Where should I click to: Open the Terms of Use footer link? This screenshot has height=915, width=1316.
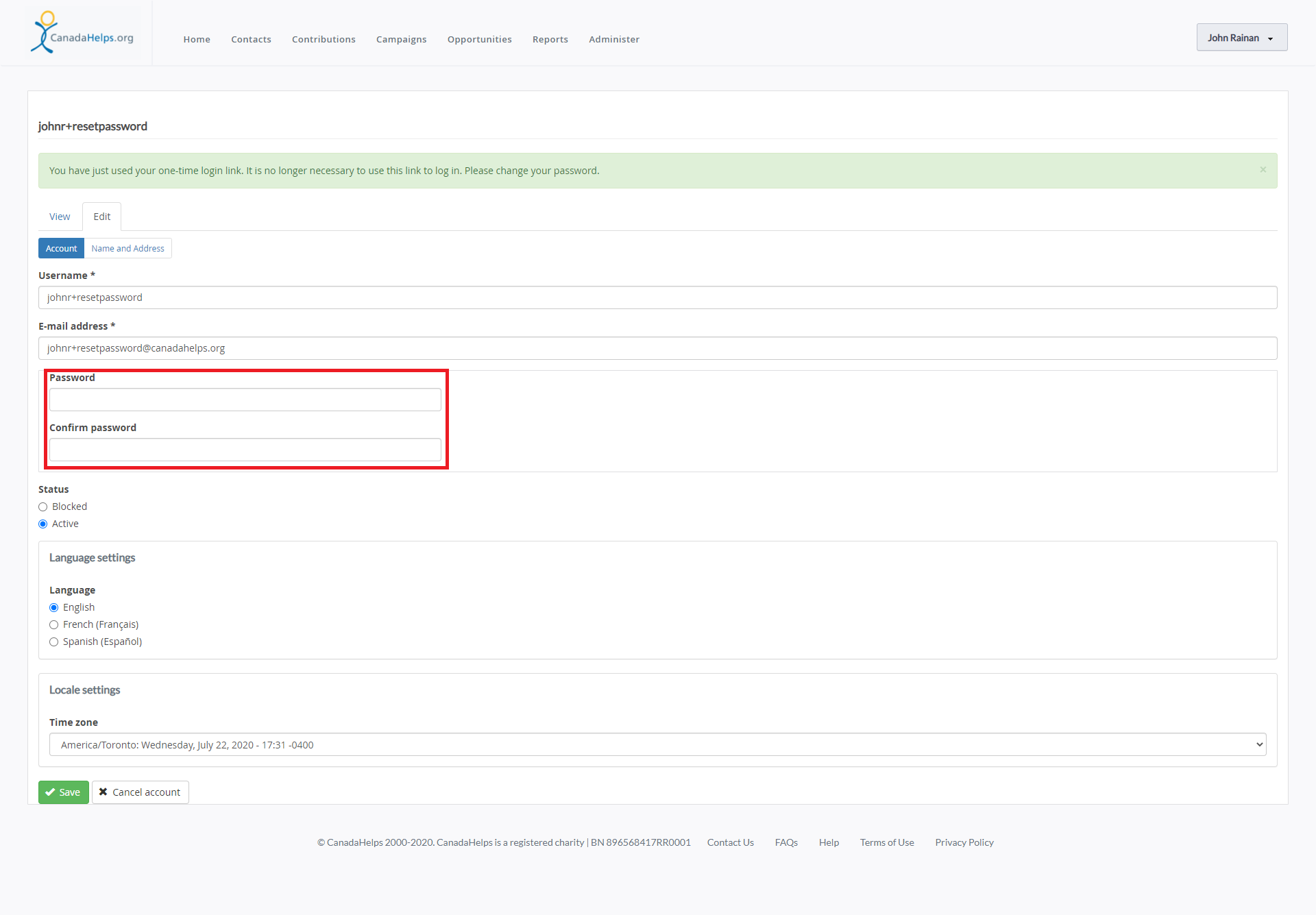[x=887, y=842]
